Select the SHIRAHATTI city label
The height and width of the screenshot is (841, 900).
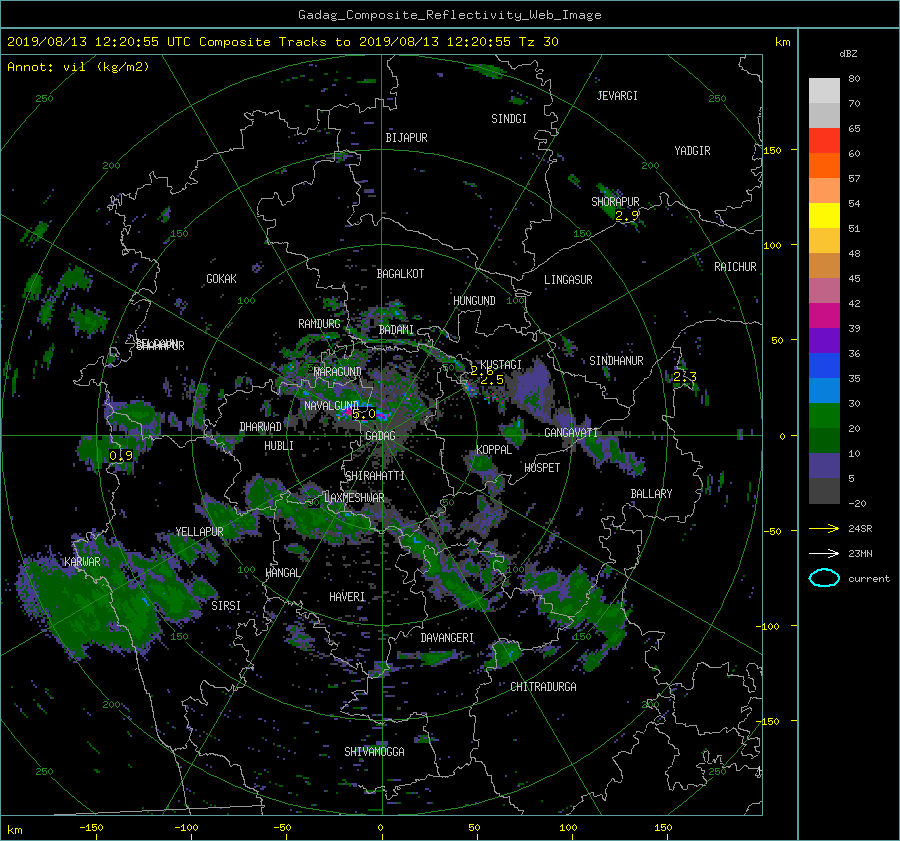375,476
